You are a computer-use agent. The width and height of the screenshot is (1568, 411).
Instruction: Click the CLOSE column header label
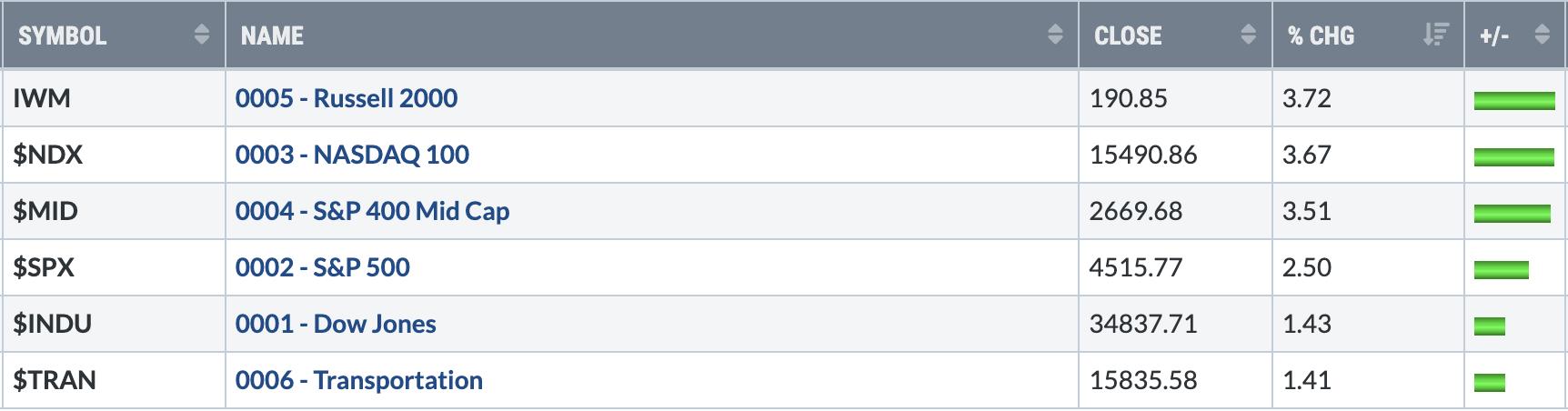coord(1128,35)
